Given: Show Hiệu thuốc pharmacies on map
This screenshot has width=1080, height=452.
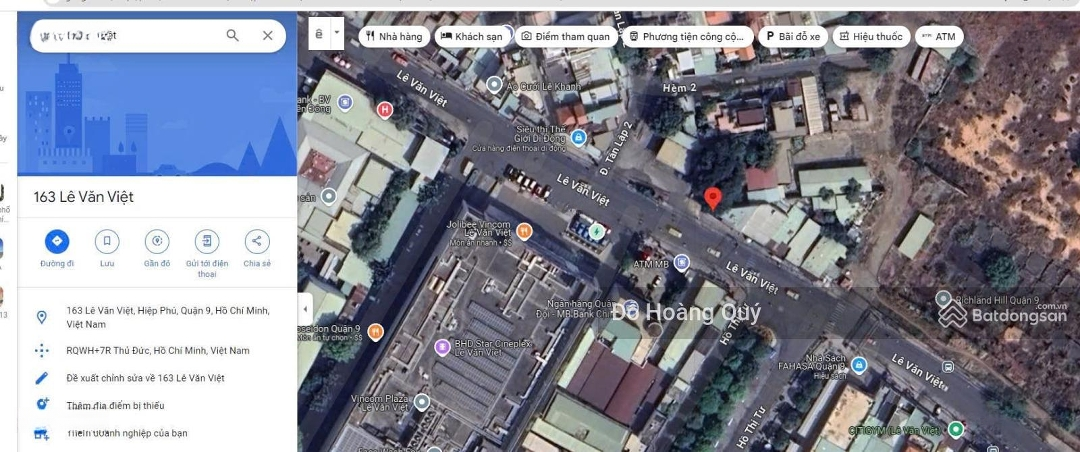Looking at the screenshot, I should [x=870, y=37].
